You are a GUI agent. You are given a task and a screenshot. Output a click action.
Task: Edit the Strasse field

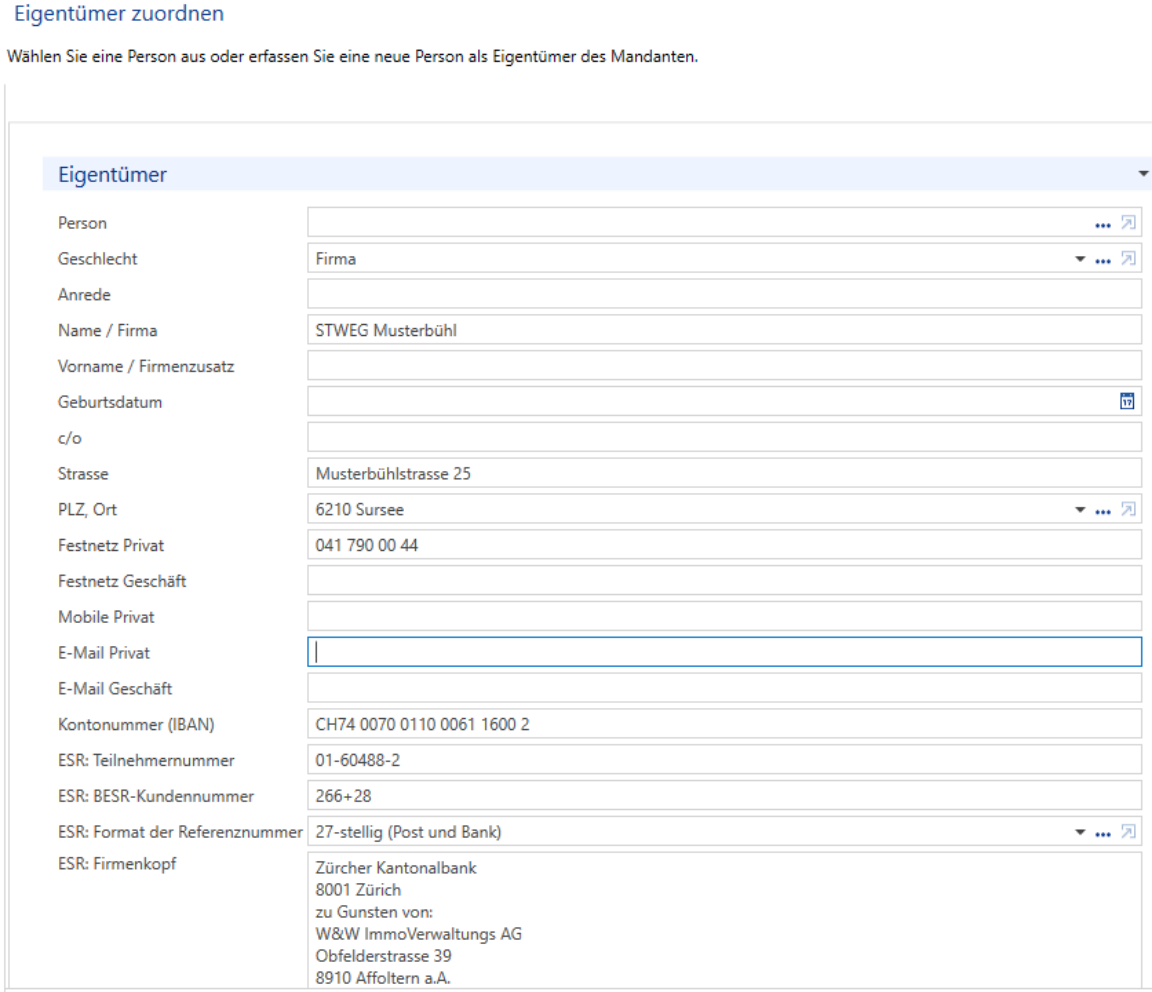(x=724, y=474)
